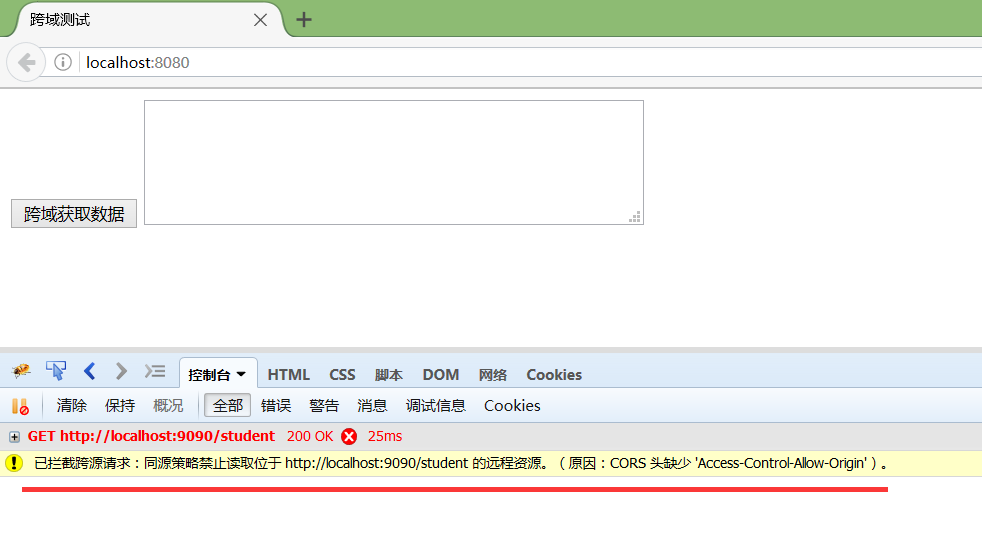The image size is (982, 548).
Task: Open the 脚本 panel tab
Action: point(389,375)
